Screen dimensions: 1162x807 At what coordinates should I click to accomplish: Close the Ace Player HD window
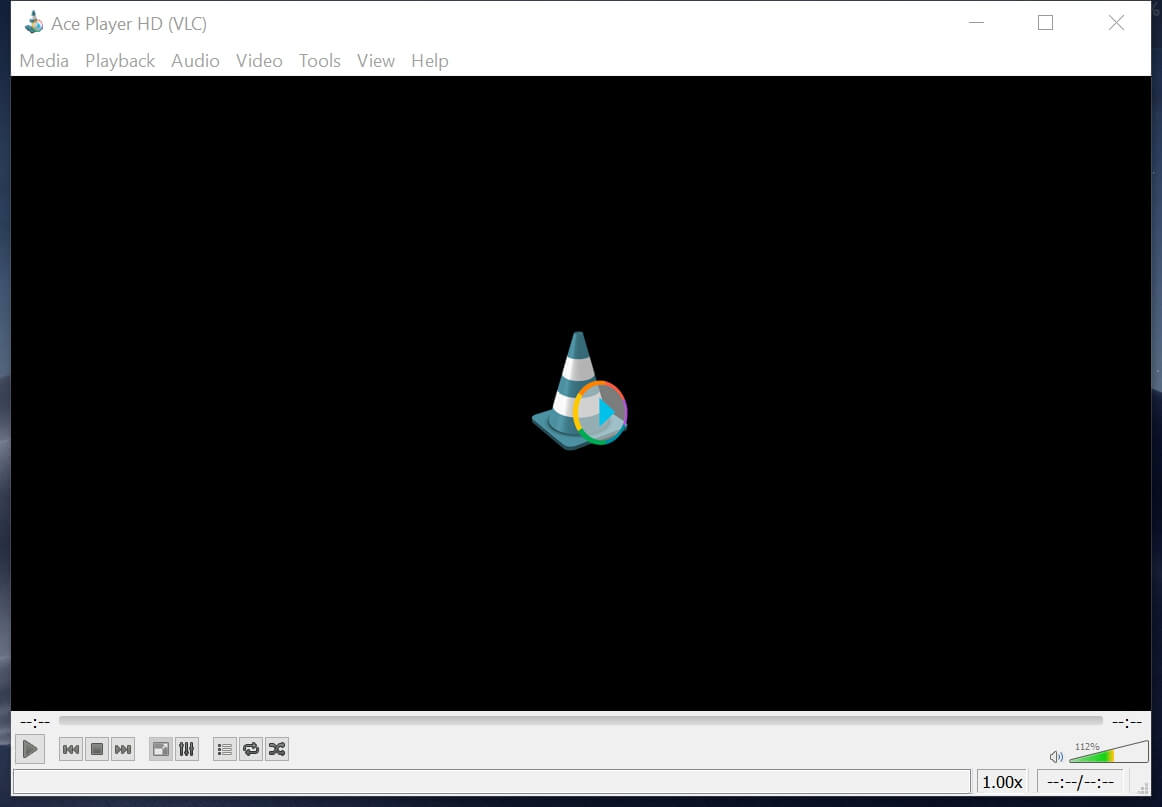pos(1116,23)
